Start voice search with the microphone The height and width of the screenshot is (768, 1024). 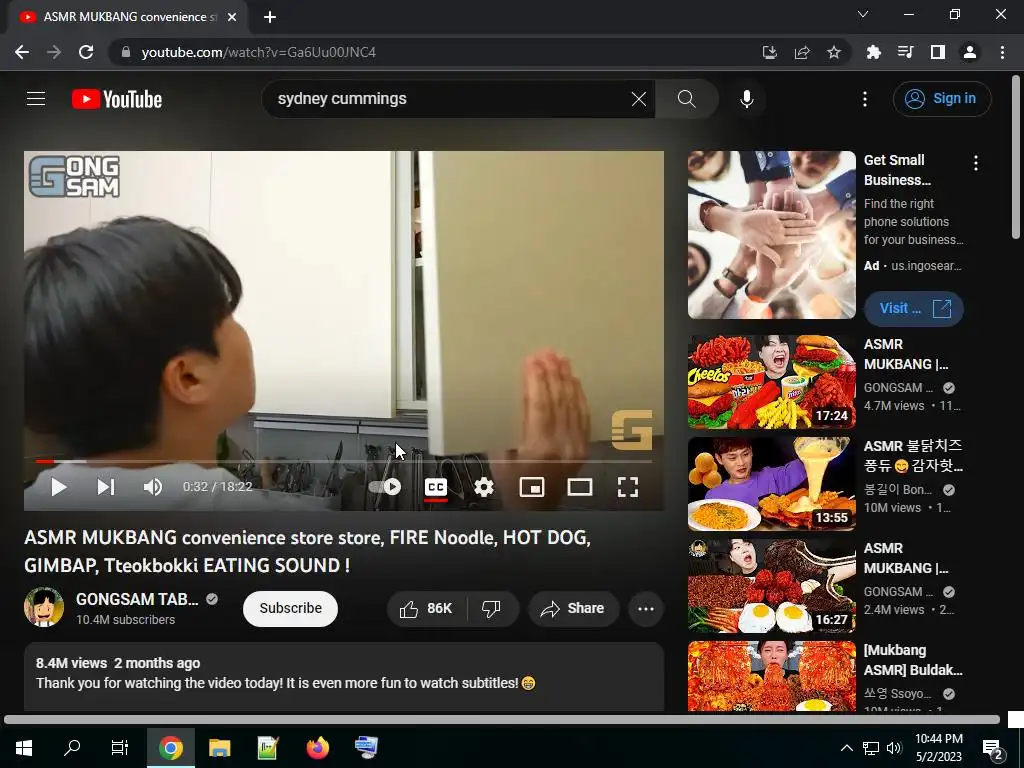click(x=746, y=99)
